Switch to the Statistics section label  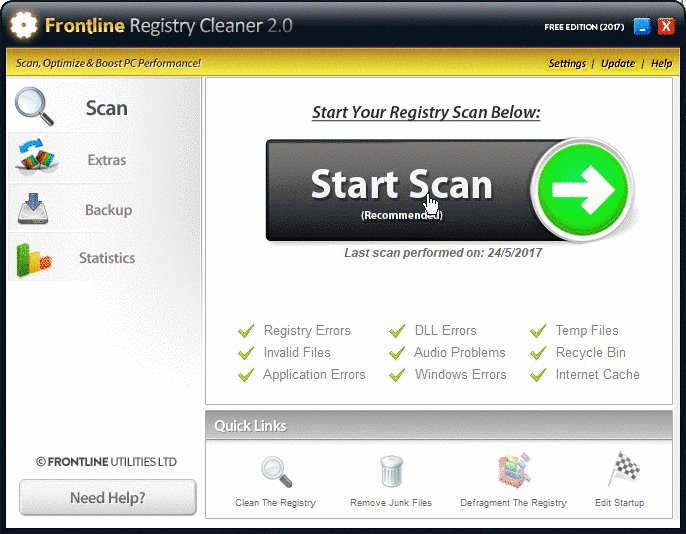[x=107, y=258]
